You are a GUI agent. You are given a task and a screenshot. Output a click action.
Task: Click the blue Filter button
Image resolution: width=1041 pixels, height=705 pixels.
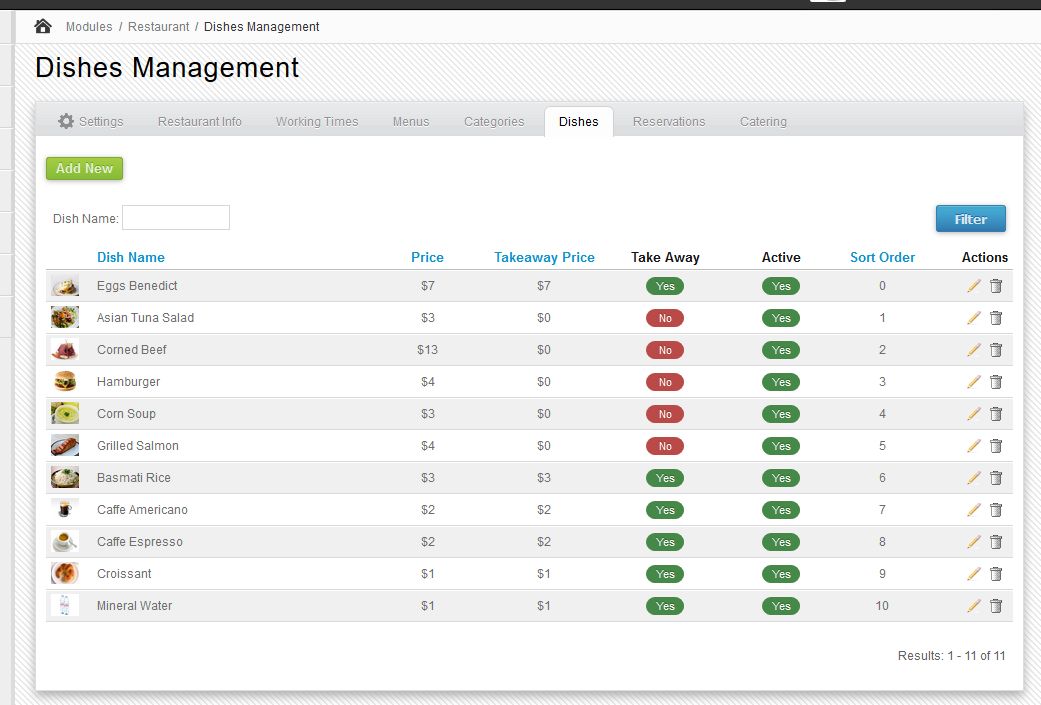tap(970, 219)
